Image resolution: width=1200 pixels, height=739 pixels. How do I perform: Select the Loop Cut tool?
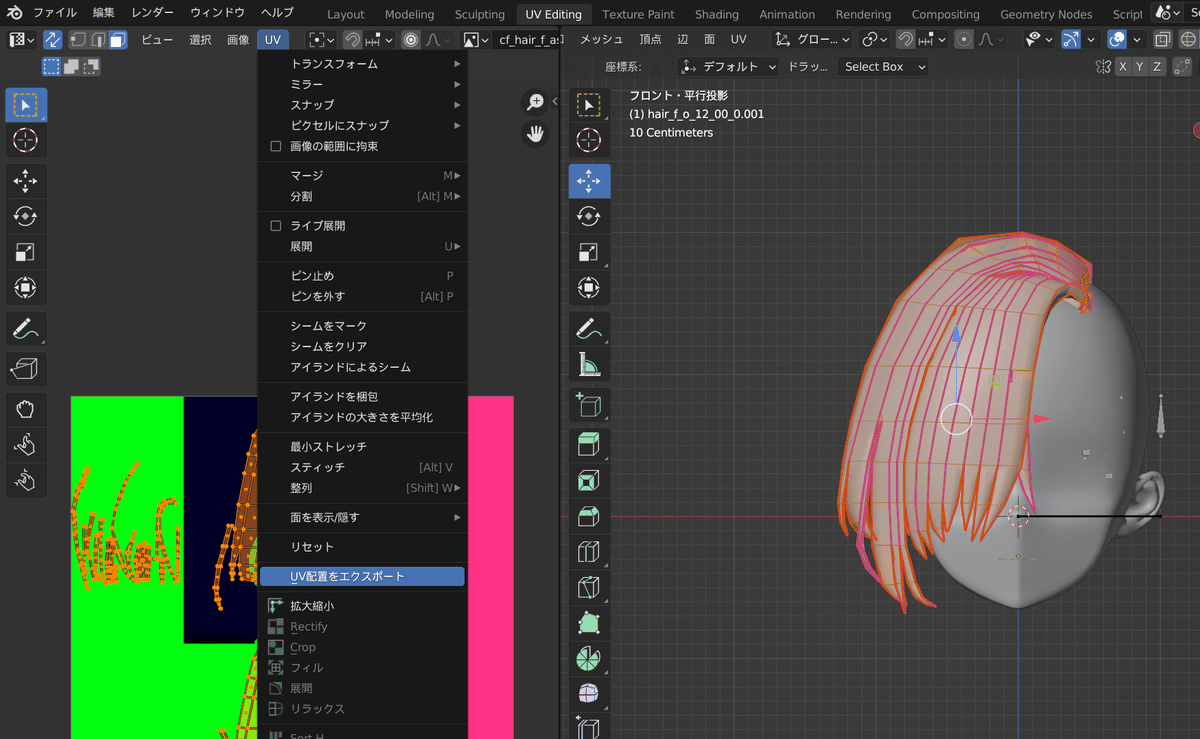click(x=589, y=552)
